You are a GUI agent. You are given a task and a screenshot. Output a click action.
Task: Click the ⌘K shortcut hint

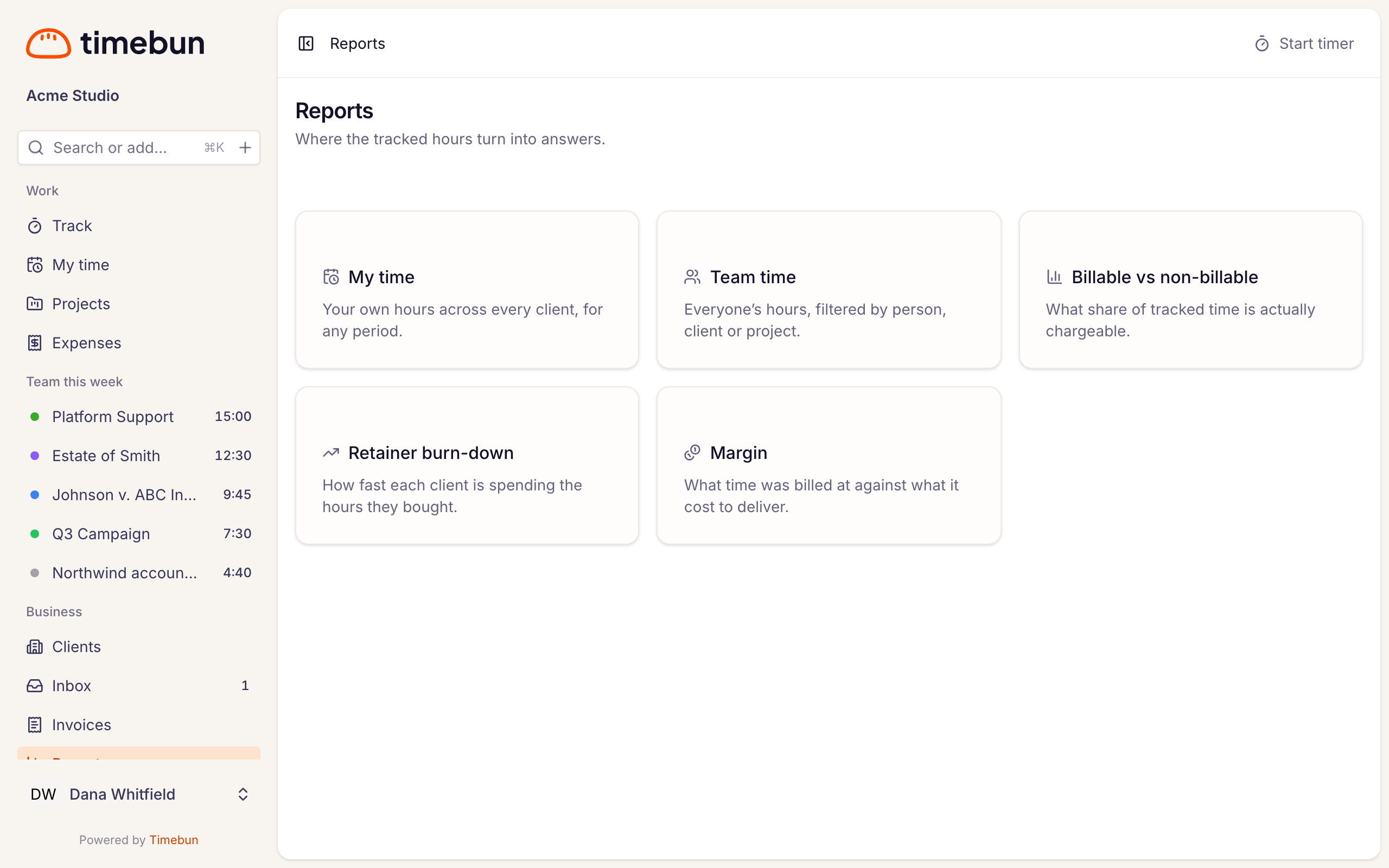[214, 148]
